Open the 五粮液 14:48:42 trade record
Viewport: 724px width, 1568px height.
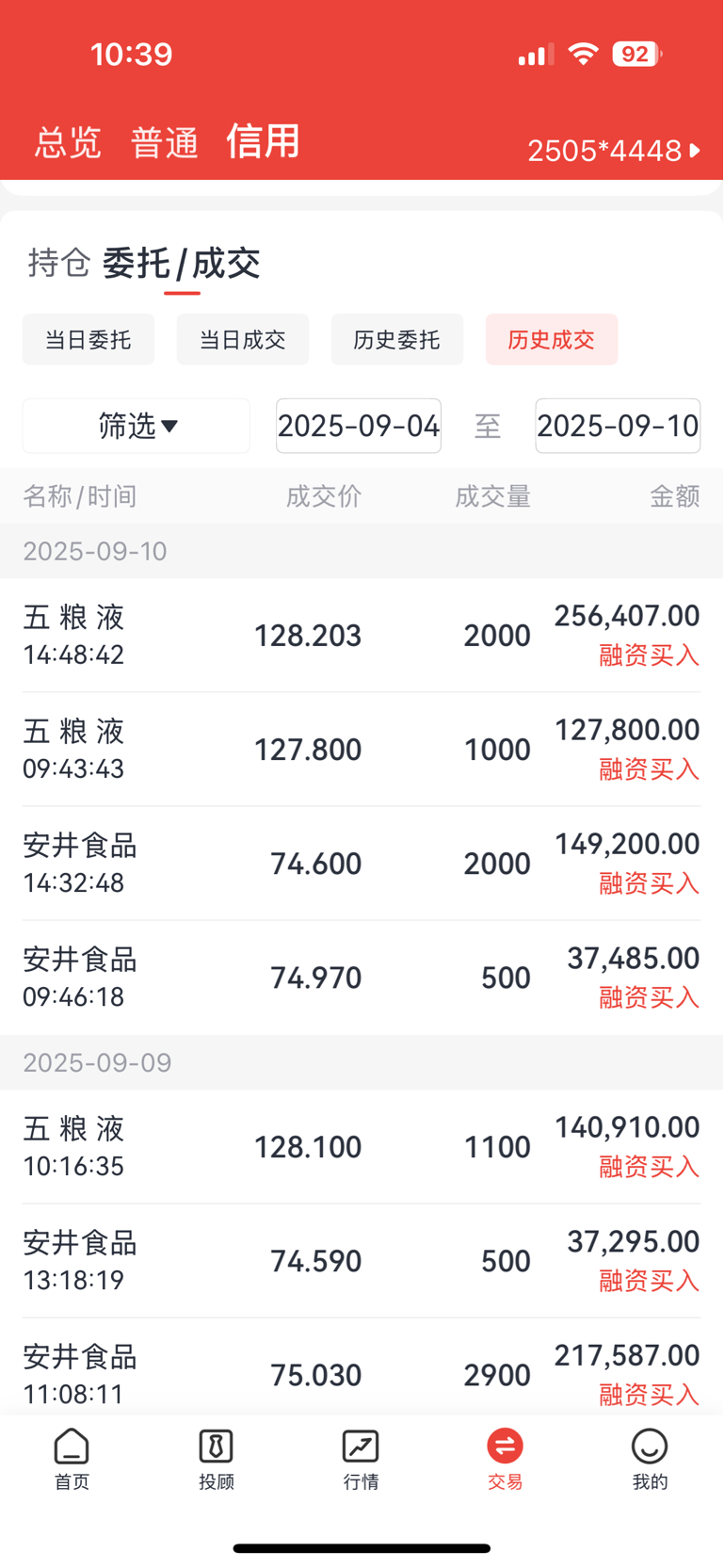(362, 636)
